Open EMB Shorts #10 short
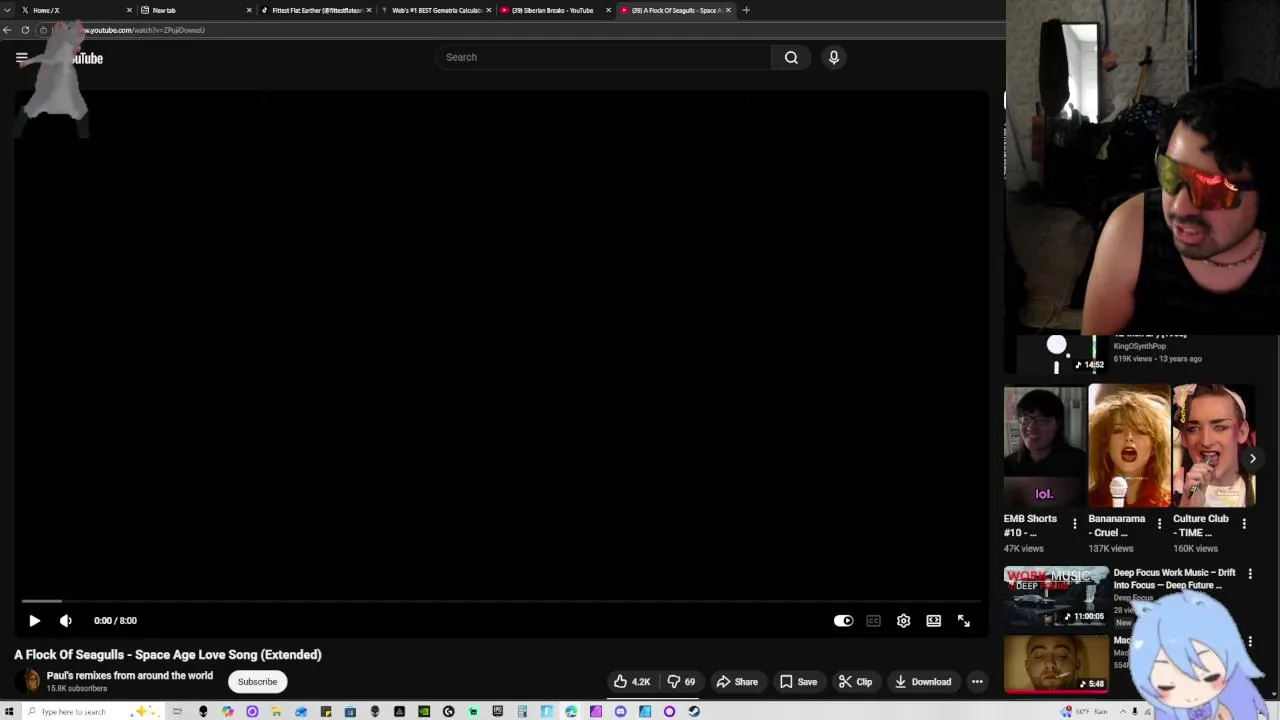This screenshot has width=1280, height=720. pos(1043,446)
